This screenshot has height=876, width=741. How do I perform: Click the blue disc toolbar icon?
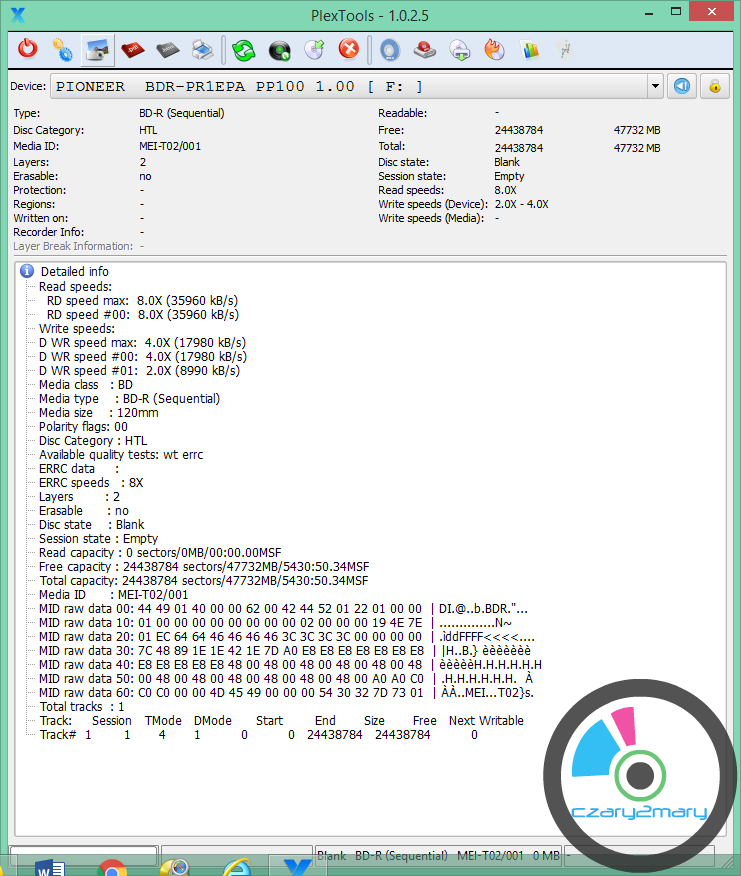389,48
